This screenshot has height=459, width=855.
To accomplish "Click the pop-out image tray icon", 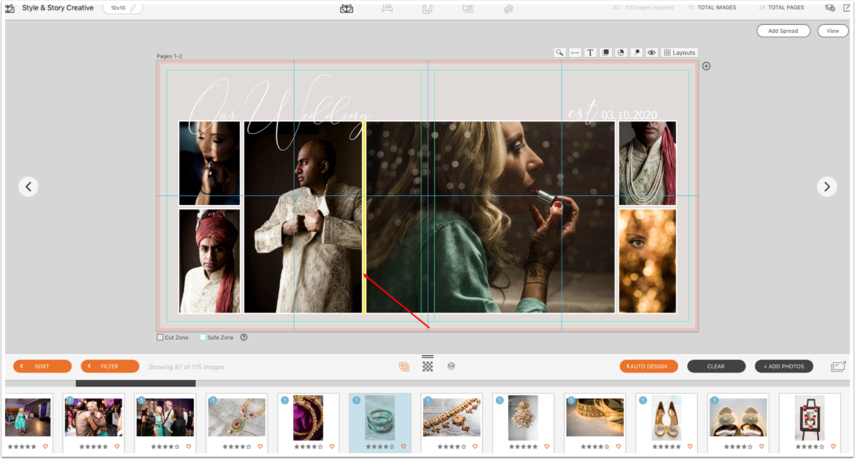I will point(838,366).
